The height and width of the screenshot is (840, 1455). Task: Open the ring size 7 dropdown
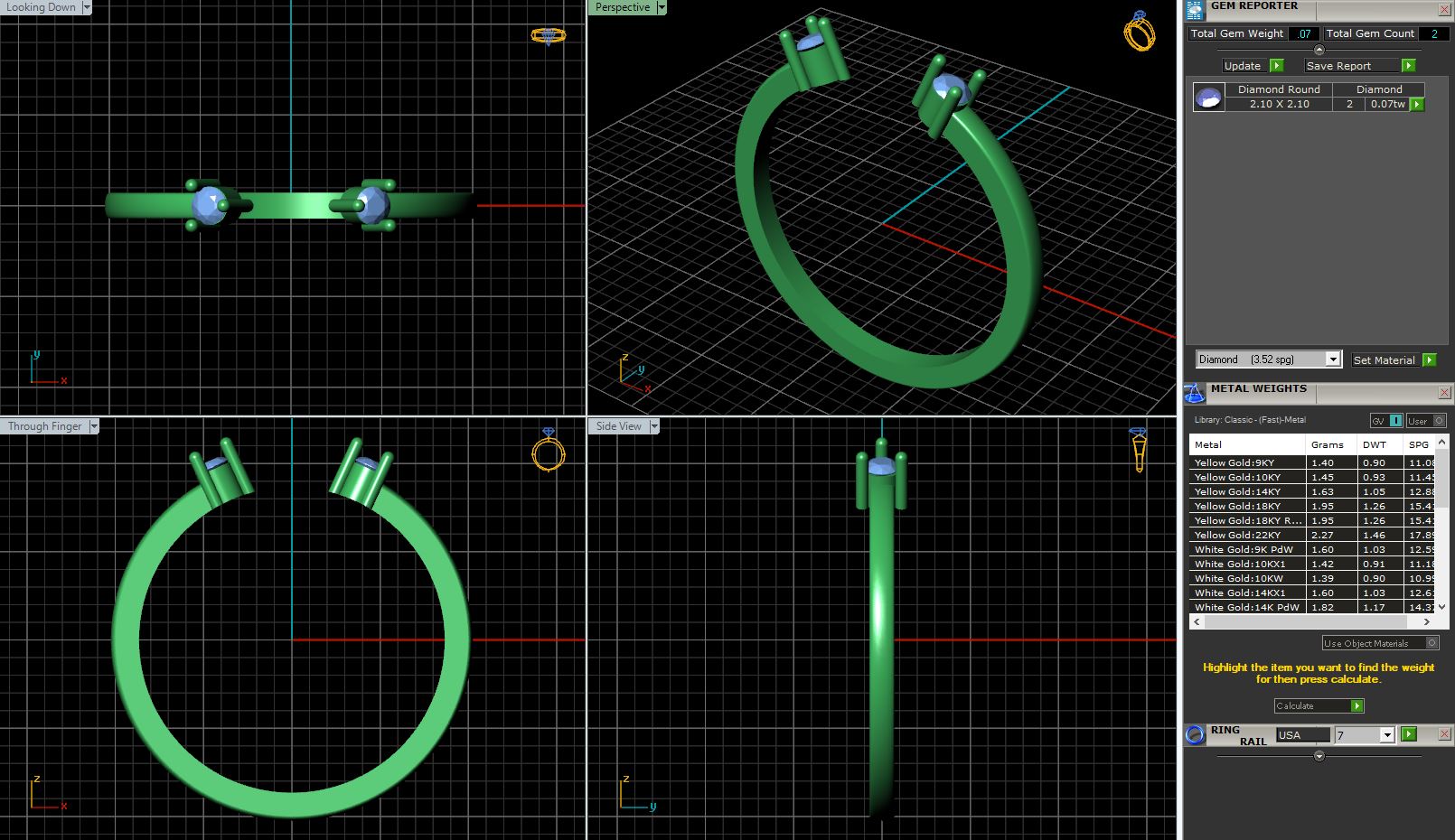tap(1386, 735)
